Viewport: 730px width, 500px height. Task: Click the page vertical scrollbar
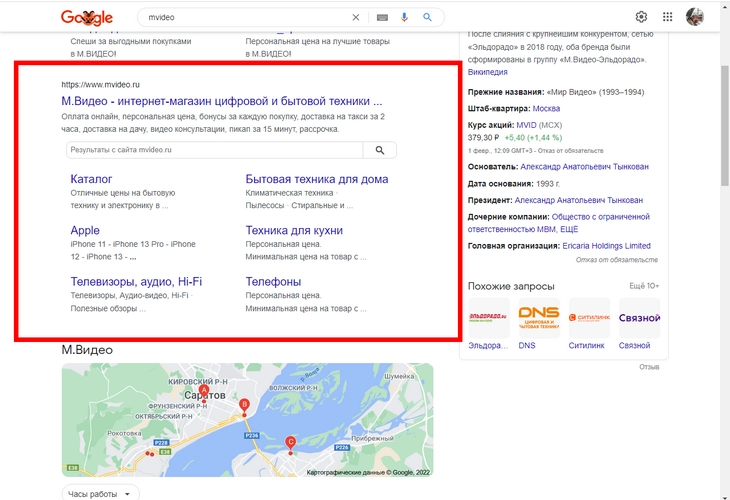[724, 126]
